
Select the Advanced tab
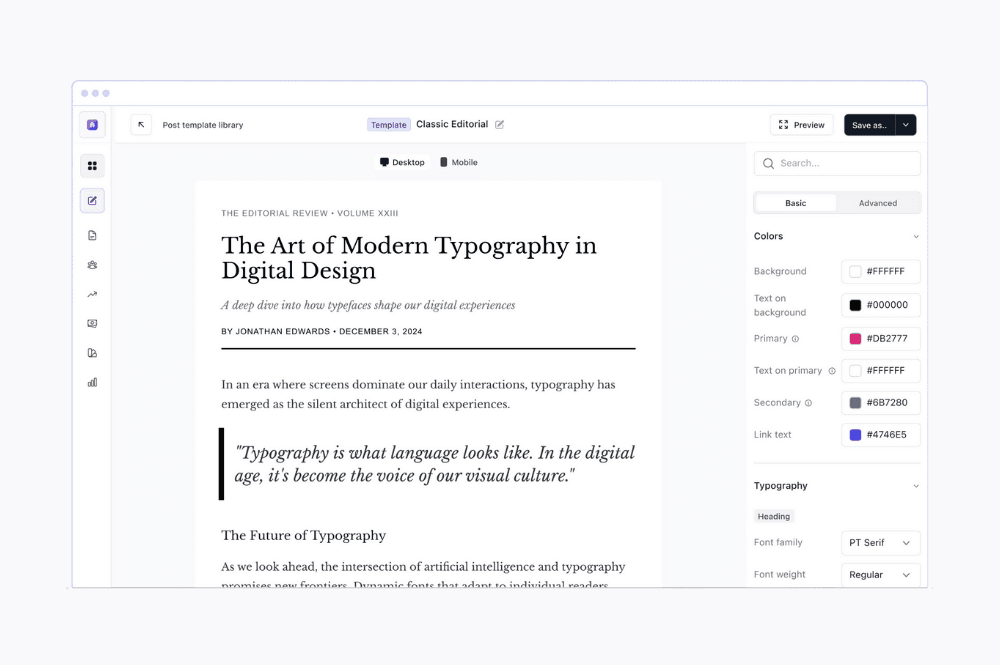[878, 203]
